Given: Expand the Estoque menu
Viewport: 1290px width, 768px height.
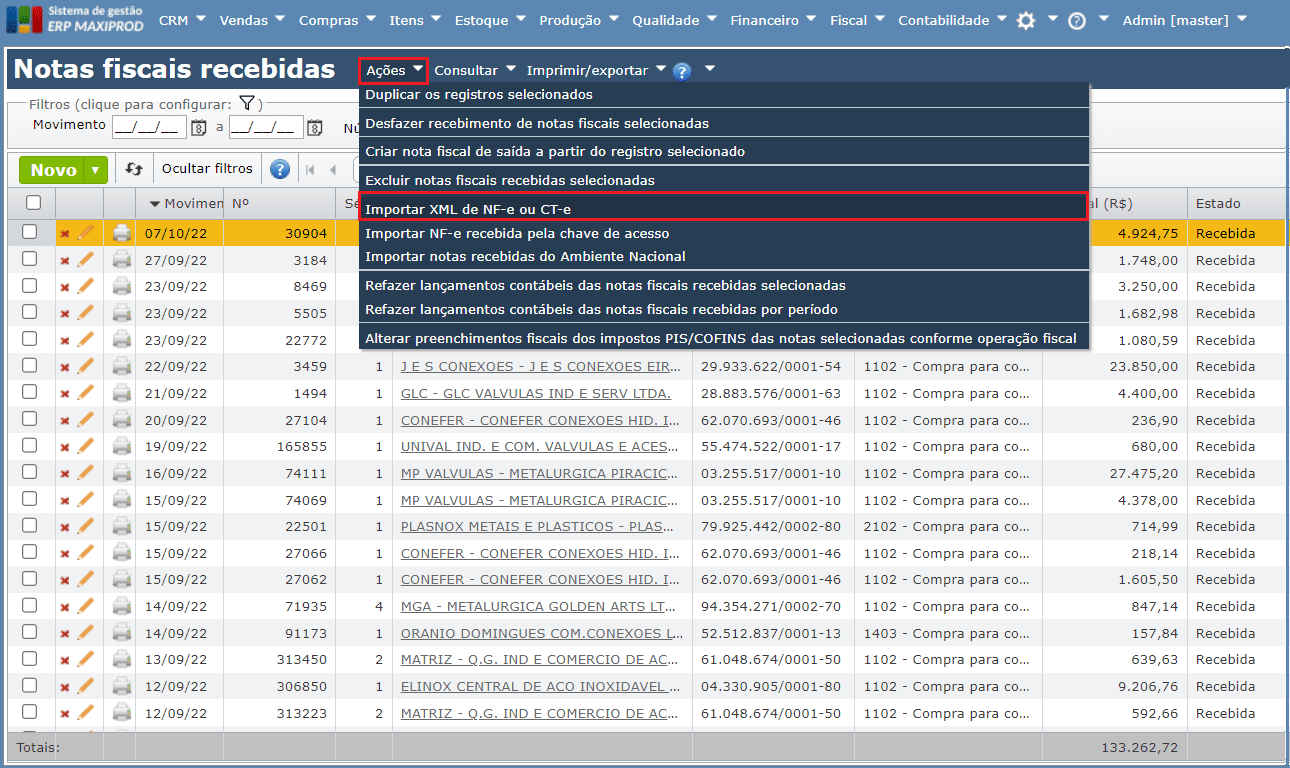Looking at the screenshot, I should (490, 20).
